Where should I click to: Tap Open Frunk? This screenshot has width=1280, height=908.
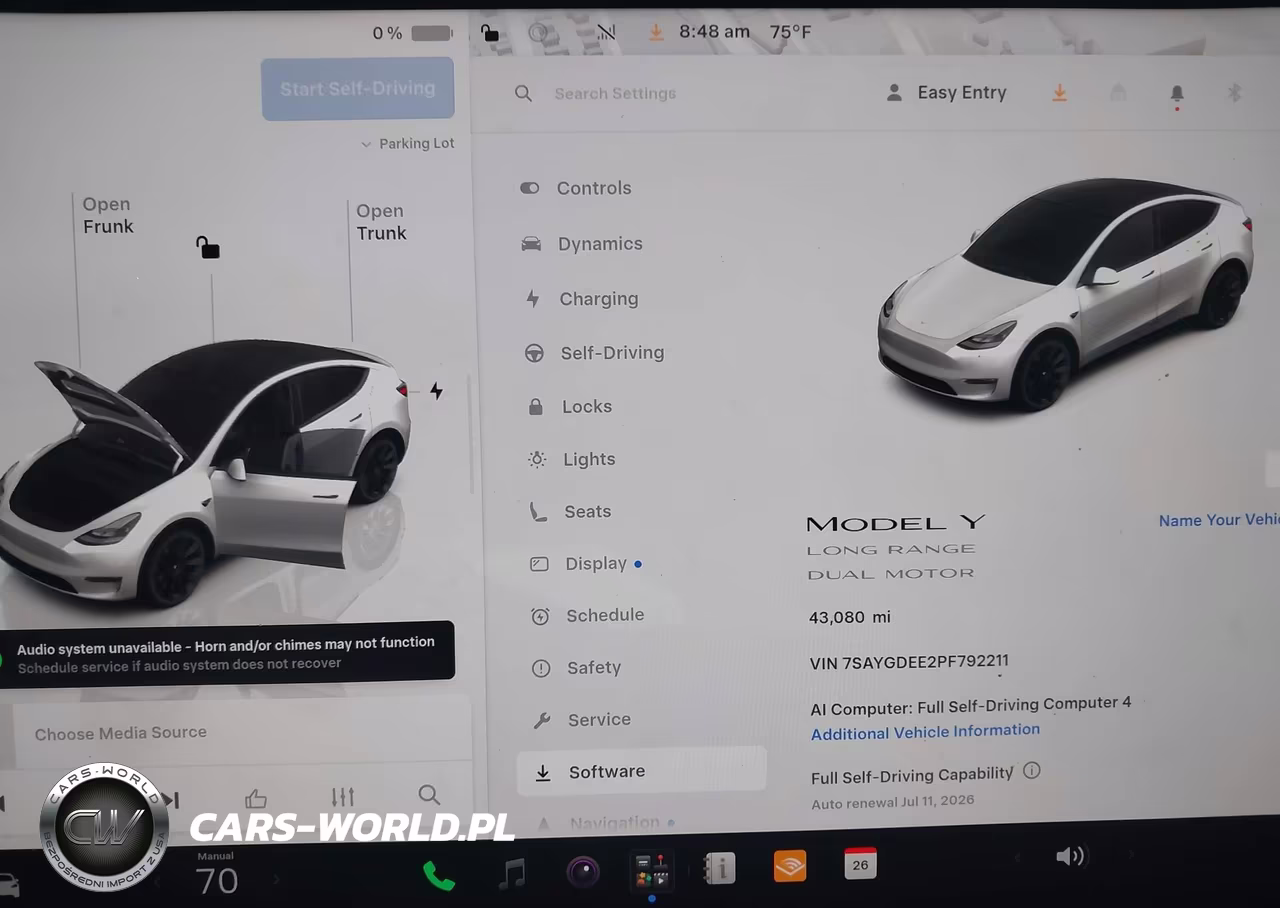click(108, 215)
